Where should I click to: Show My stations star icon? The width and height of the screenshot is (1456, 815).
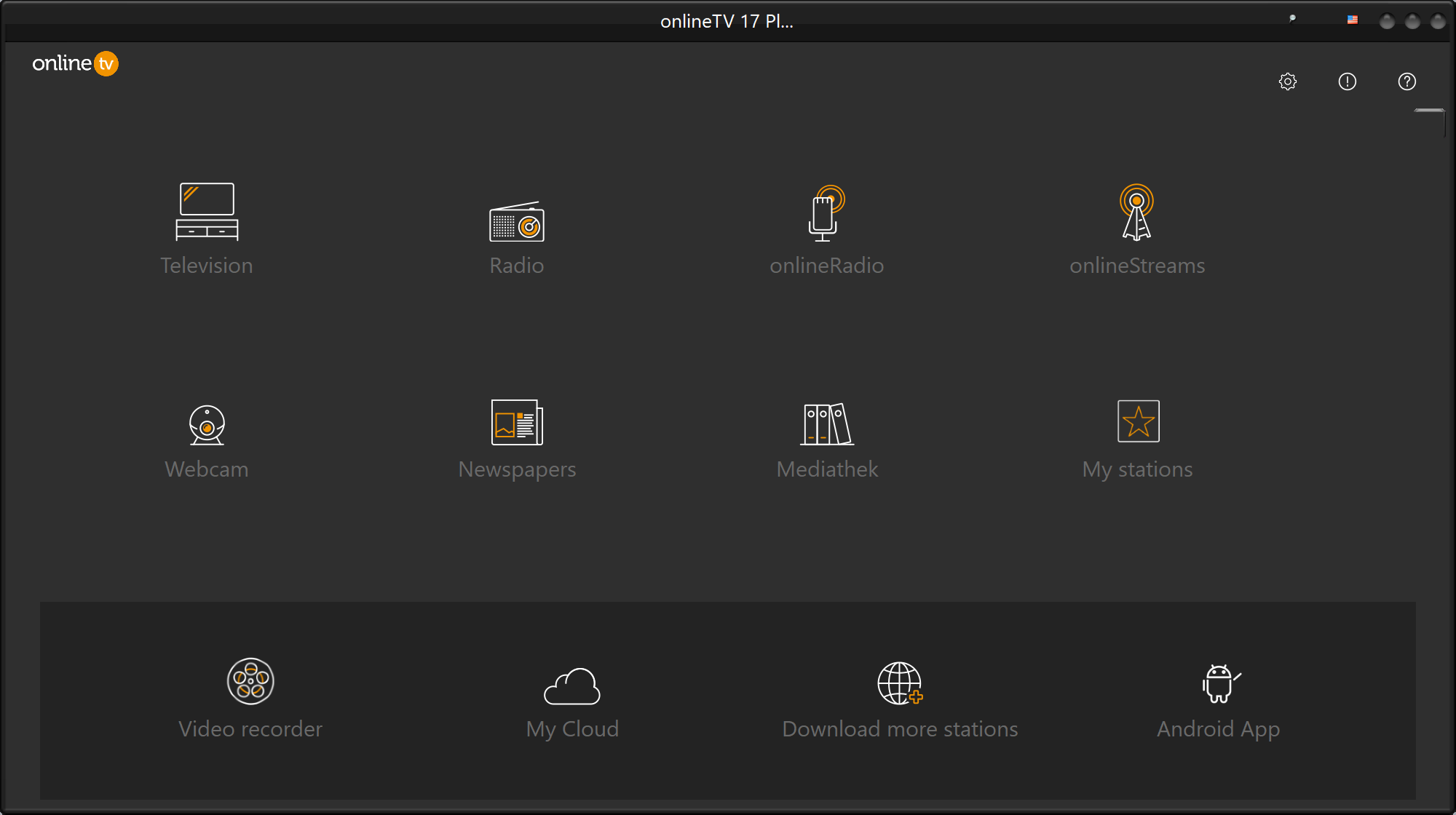point(1139,421)
